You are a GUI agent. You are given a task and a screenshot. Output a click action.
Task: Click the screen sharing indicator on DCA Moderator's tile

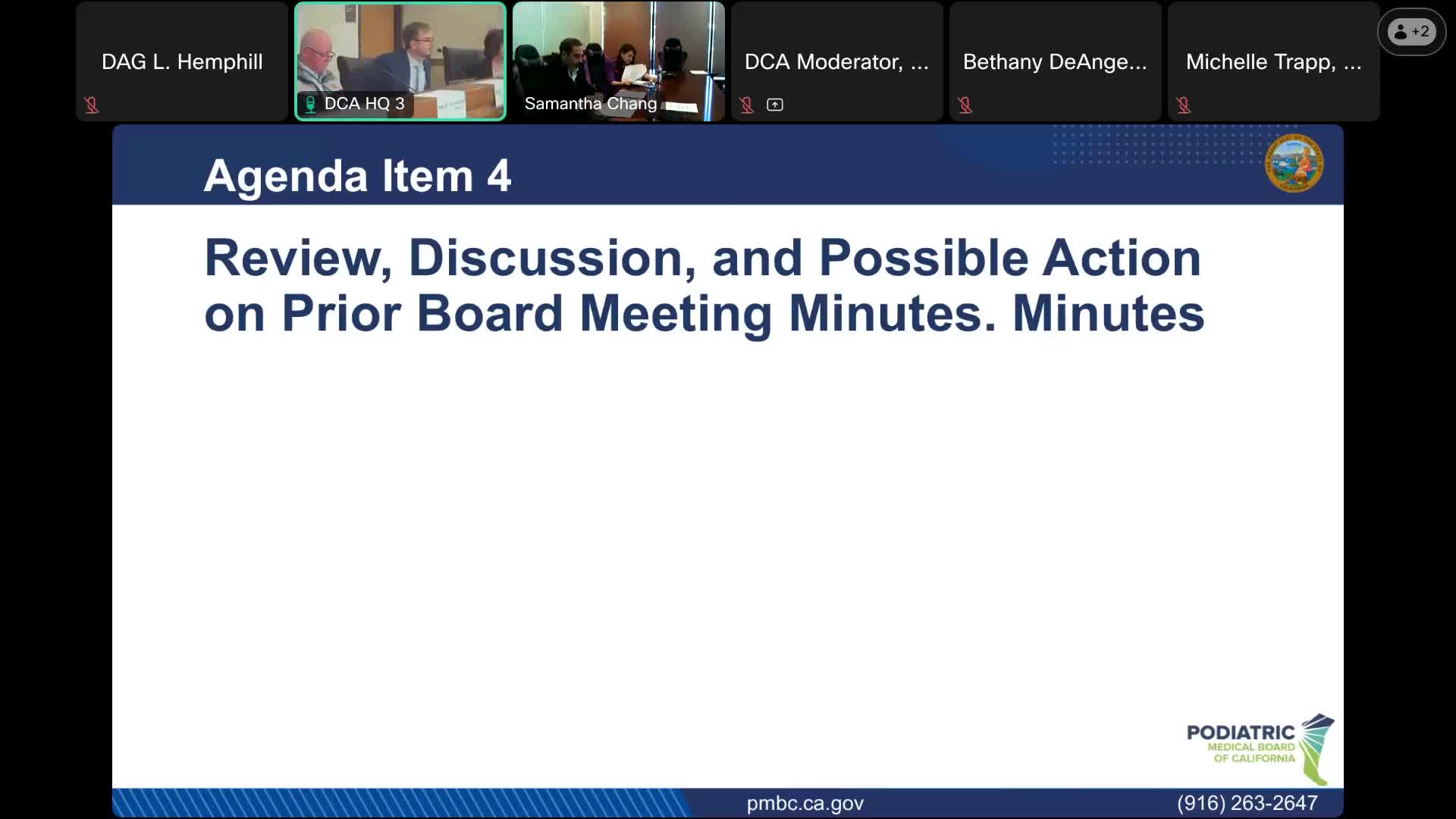point(775,105)
